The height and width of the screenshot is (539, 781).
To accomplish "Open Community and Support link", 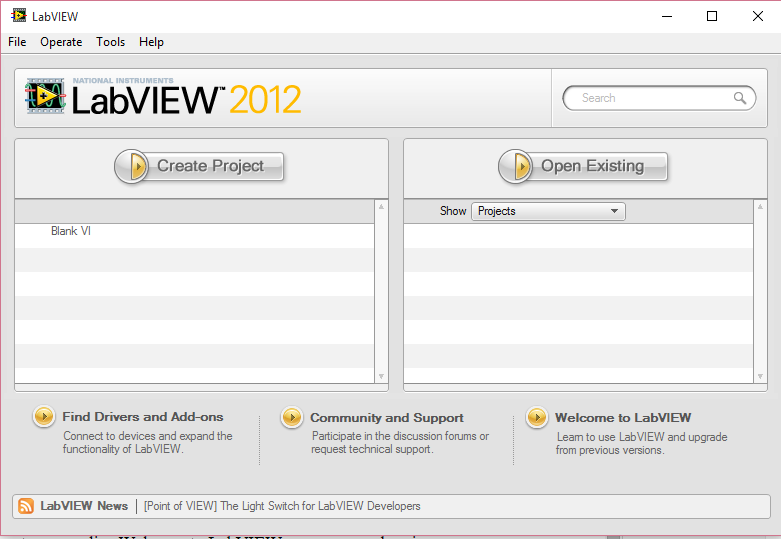I will pyautogui.click(x=387, y=417).
